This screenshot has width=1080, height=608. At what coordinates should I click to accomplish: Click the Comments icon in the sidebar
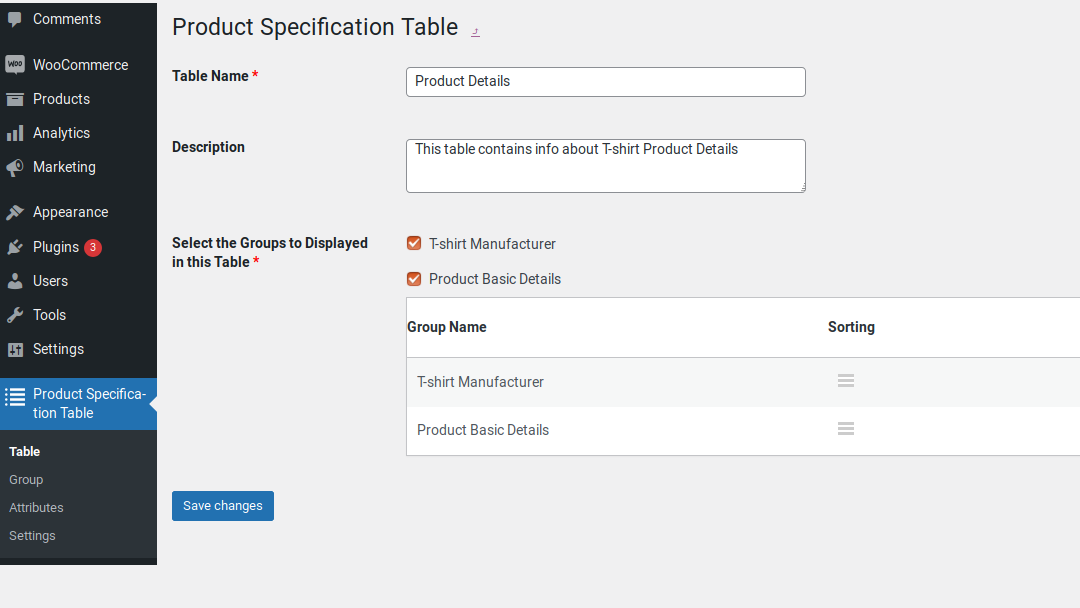(14, 18)
